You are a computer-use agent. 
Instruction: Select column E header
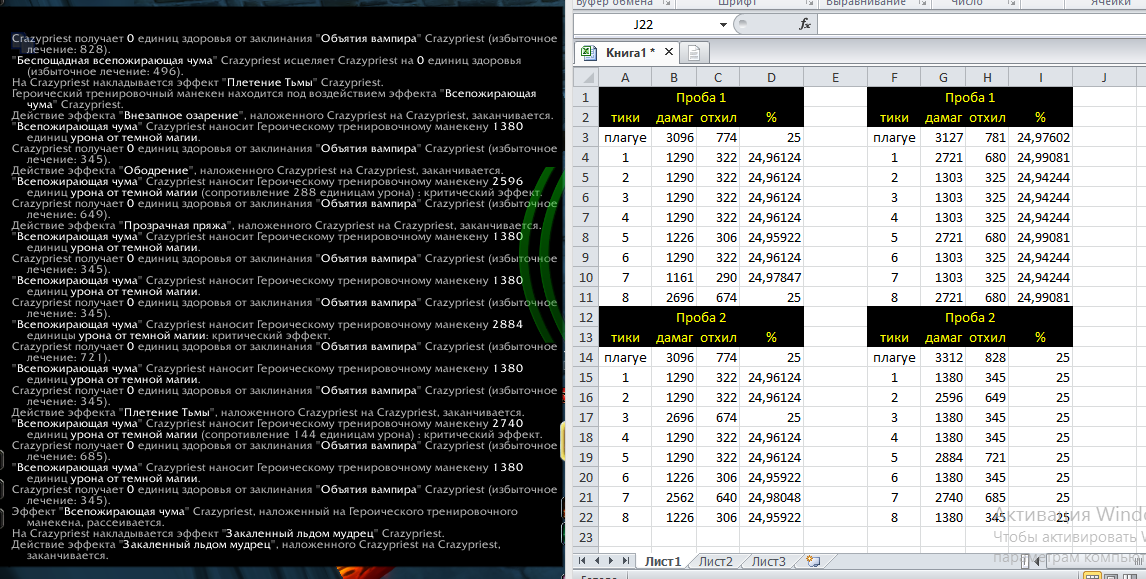click(835, 77)
